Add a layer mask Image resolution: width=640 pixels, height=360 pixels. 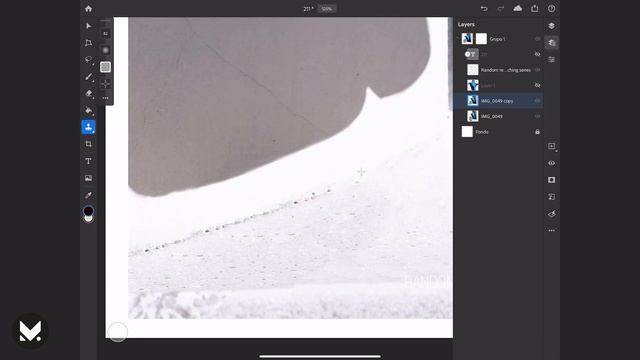pos(551,180)
